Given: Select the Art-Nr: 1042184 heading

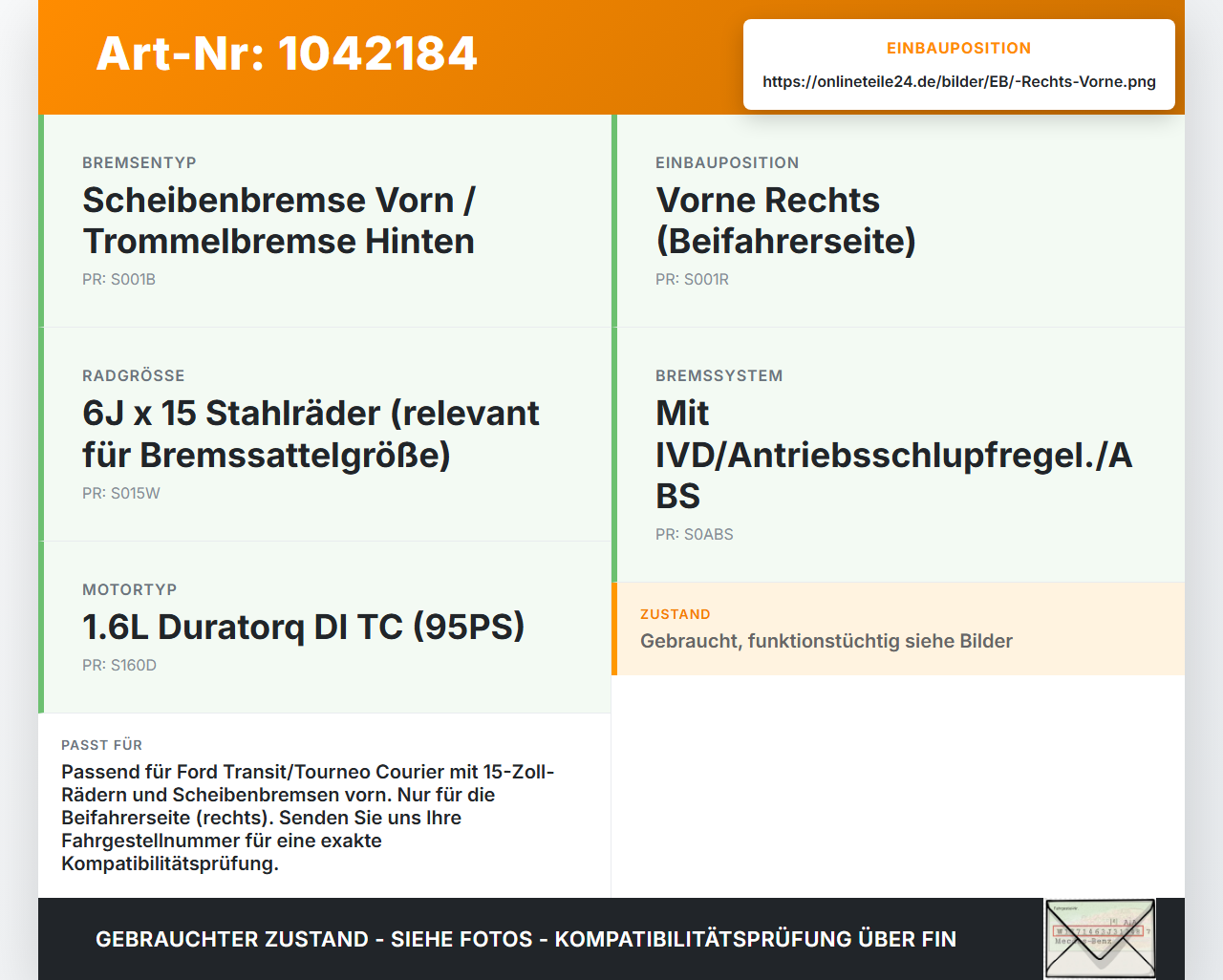Looking at the screenshot, I should click(x=287, y=53).
